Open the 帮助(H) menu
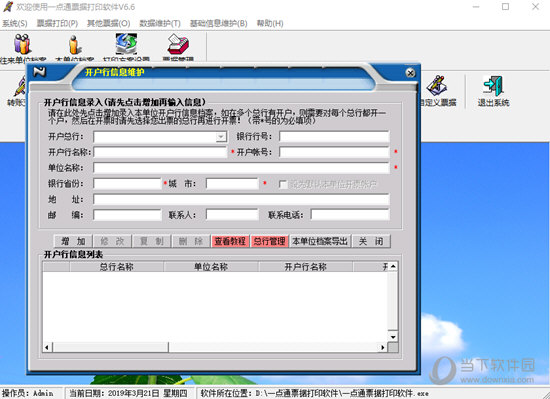 [270, 23]
